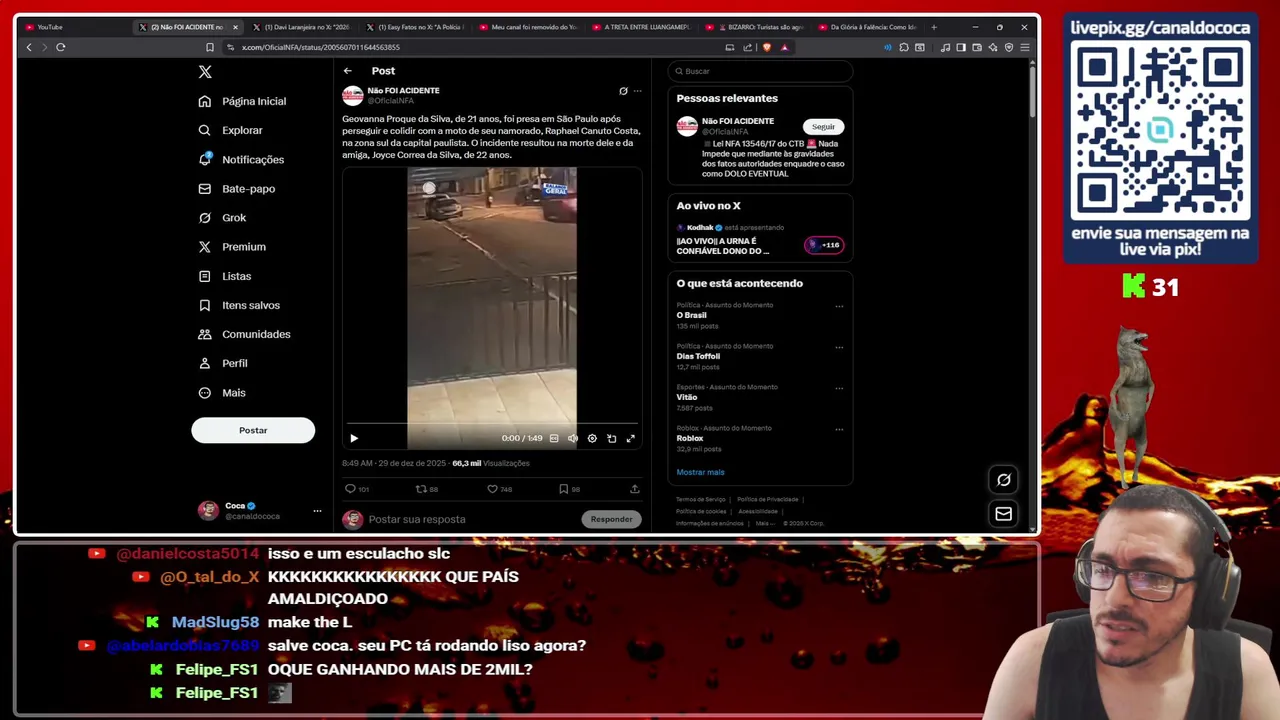Open Brave wallet icon
The image size is (1280, 720).
(x=977, y=47)
